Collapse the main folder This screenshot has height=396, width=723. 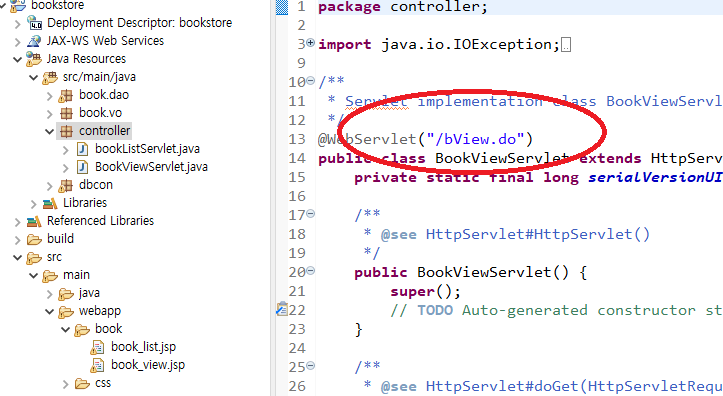34,275
